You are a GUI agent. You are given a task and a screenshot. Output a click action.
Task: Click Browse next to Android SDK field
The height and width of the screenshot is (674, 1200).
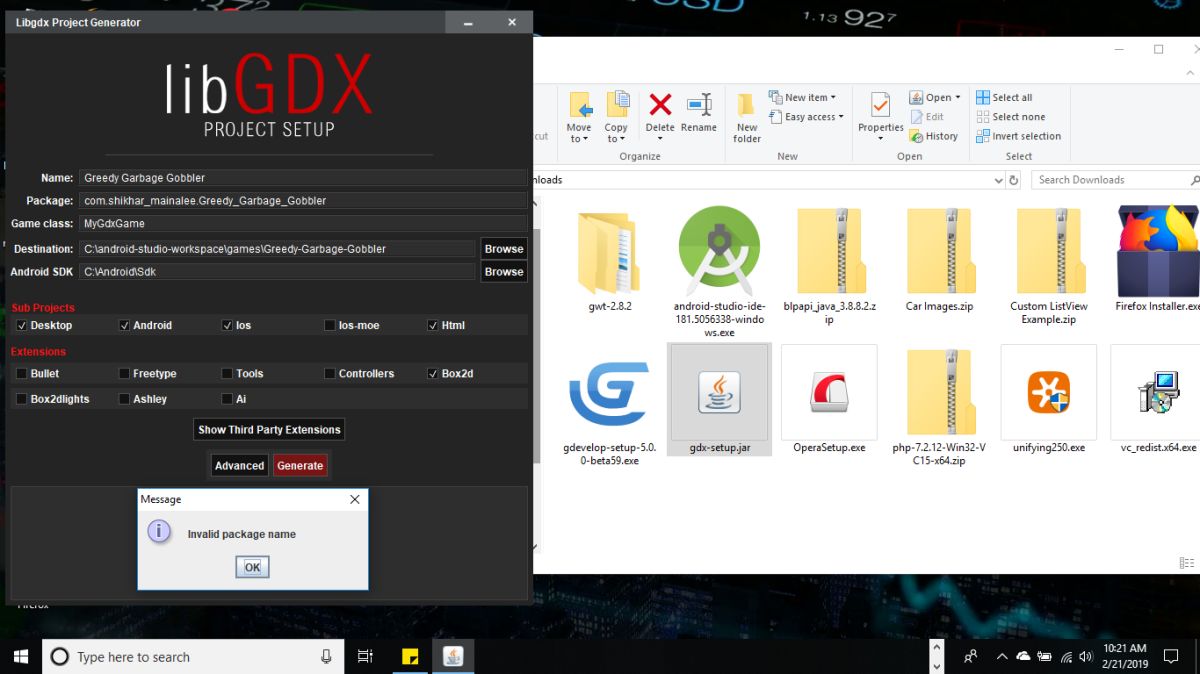click(x=504, y=272)
